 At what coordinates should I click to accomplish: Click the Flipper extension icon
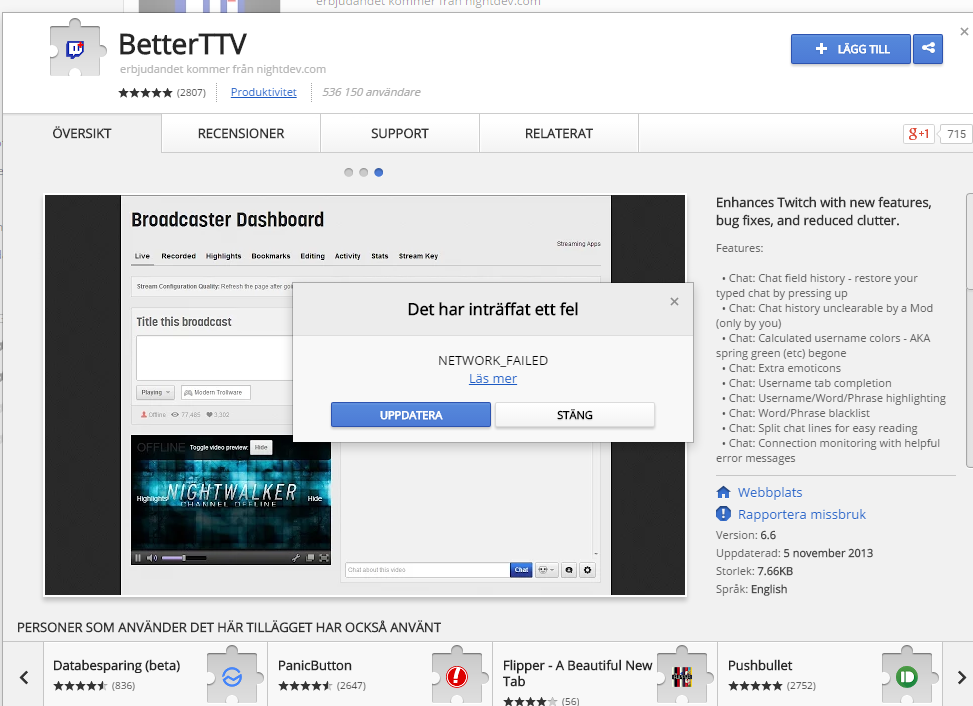[682, 676]
